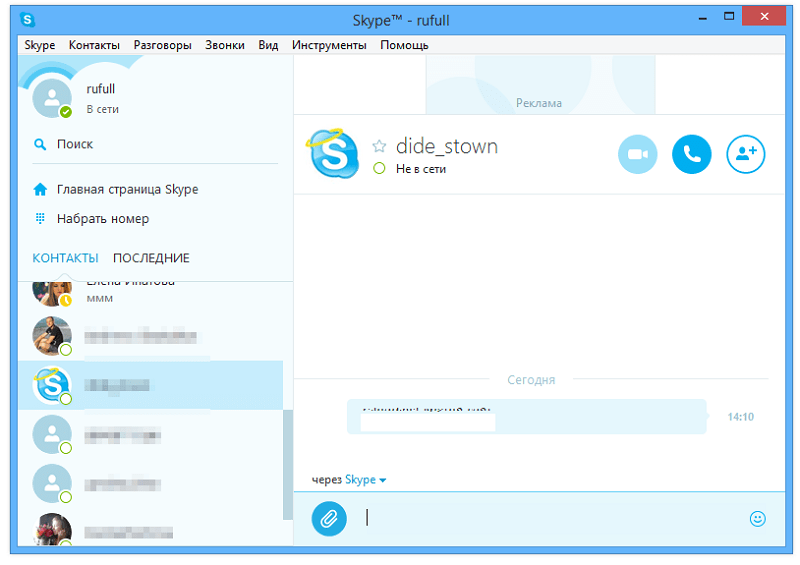Click the contacts list scrollbar
The height and width of the screenshot is (565, 800).
(288, 464)
